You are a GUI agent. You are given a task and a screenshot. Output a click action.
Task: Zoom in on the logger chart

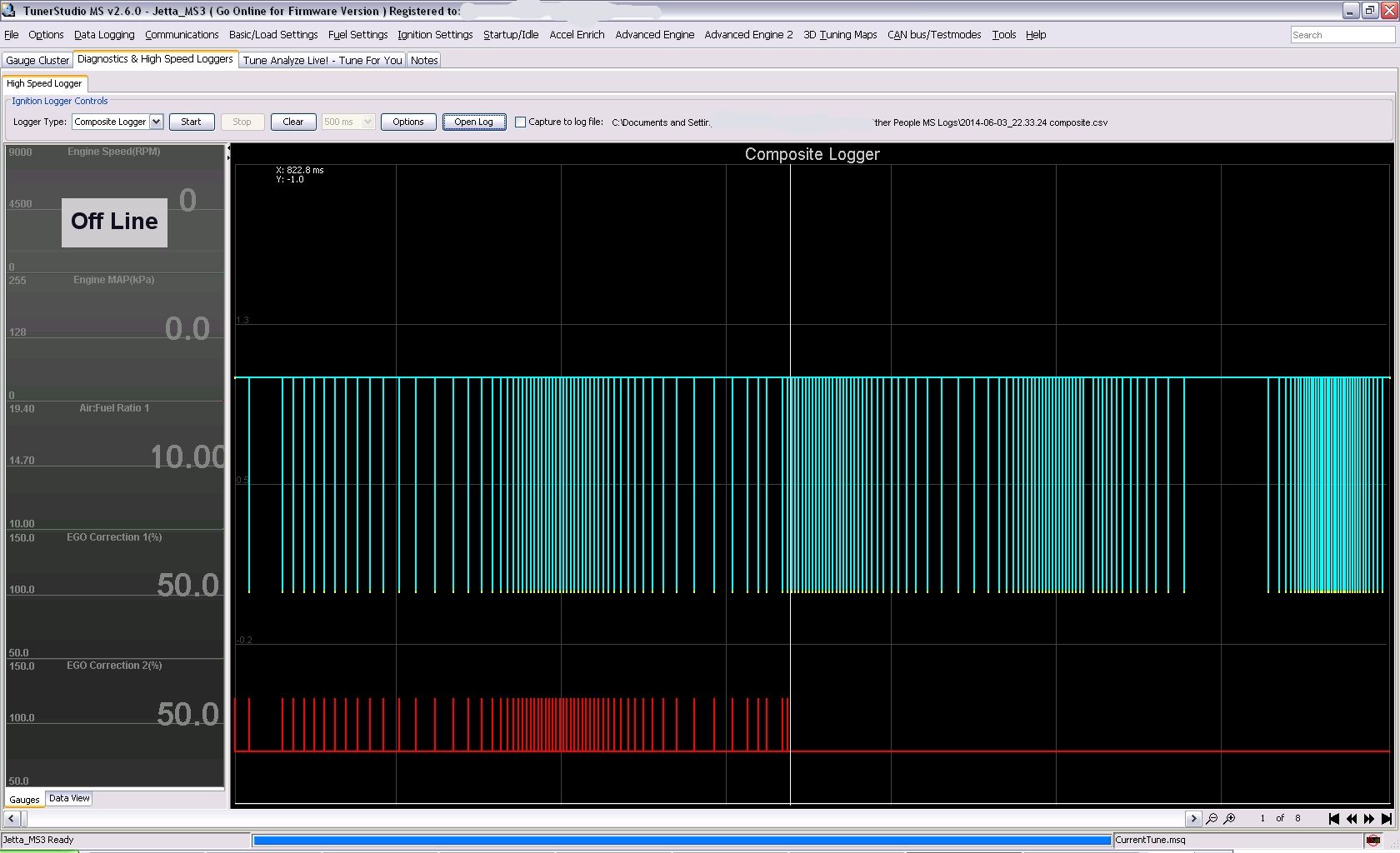pos(1230,819)
